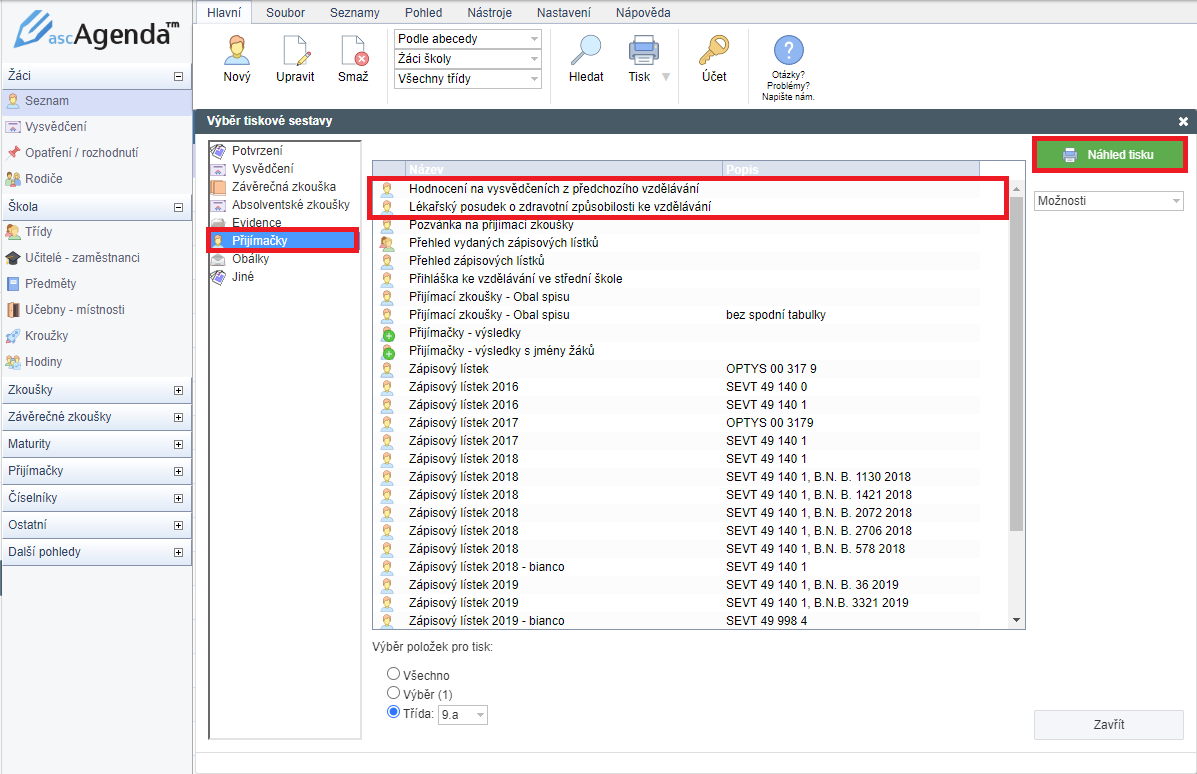Viewport: 1197px width, 774px height.
Task: Click the green Náhled tisku button
Action: (x=1109, y=155)
